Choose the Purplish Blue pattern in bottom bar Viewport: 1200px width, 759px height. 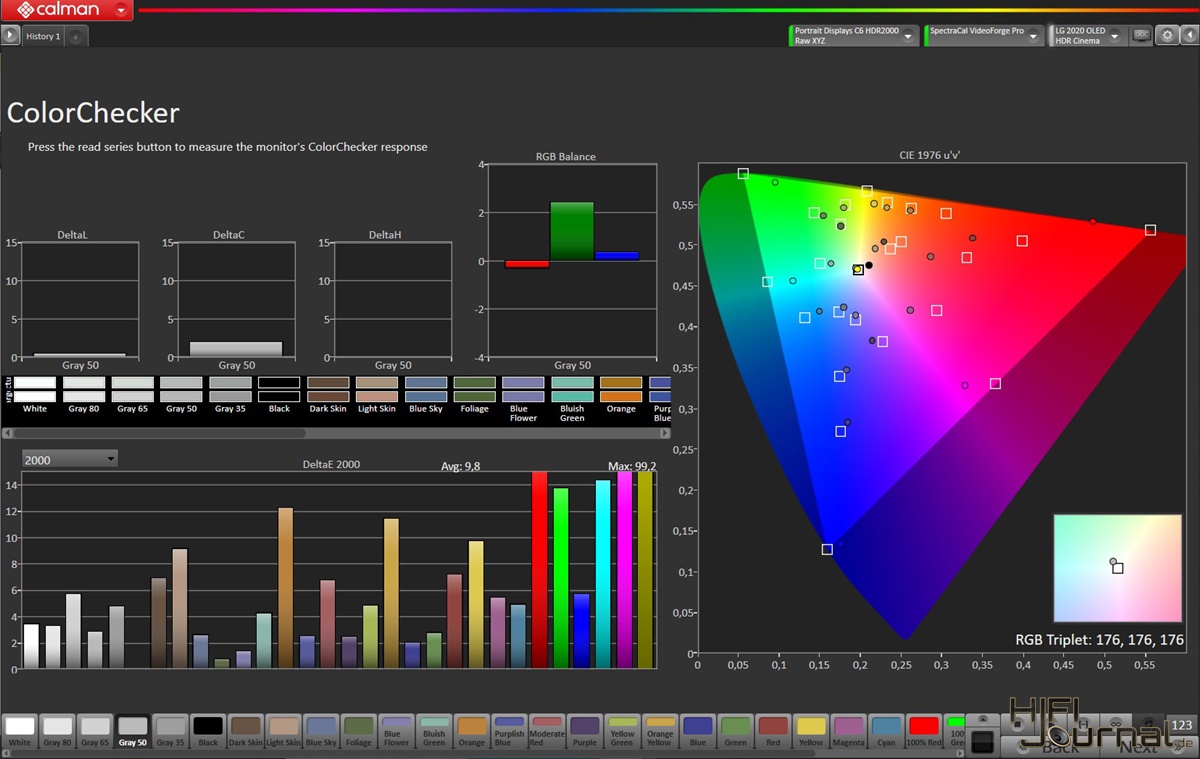[x=509, y=731]
